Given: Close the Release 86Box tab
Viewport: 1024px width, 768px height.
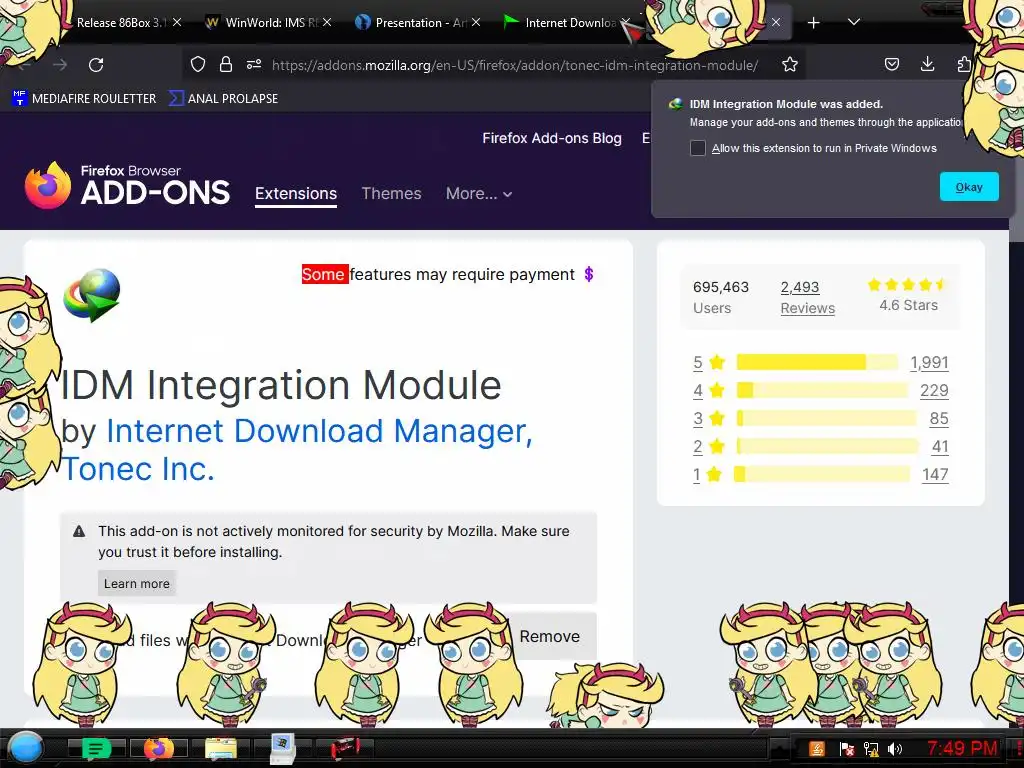Looking at the screenshot, I should click(x=177, y=22).
